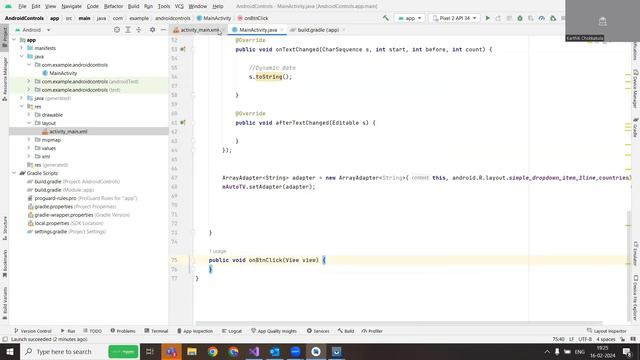Click the editor horizontal scrollbar
The image size is (640, 360).
click(x=398, y=322)
